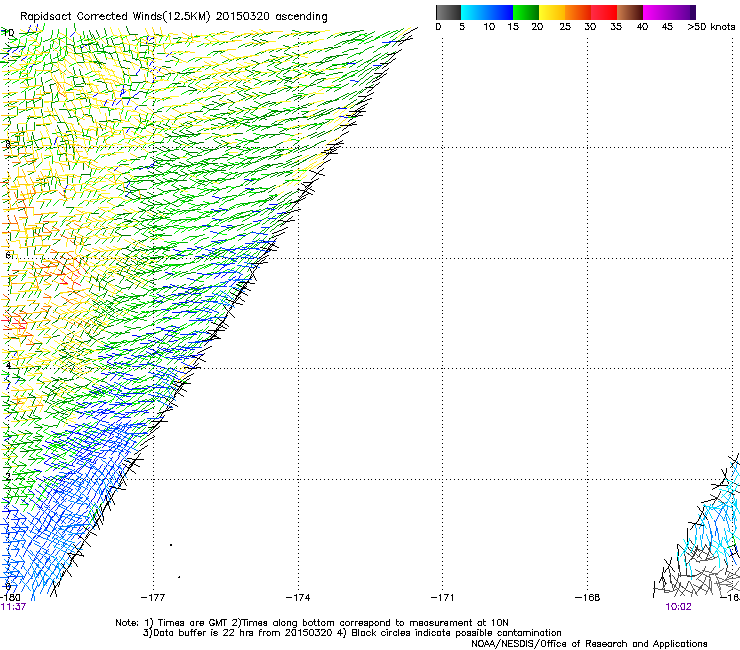Click the red 30-35 knots legend swatch
The width and height of the screenshot is (740, 650).
coord(604,12)
